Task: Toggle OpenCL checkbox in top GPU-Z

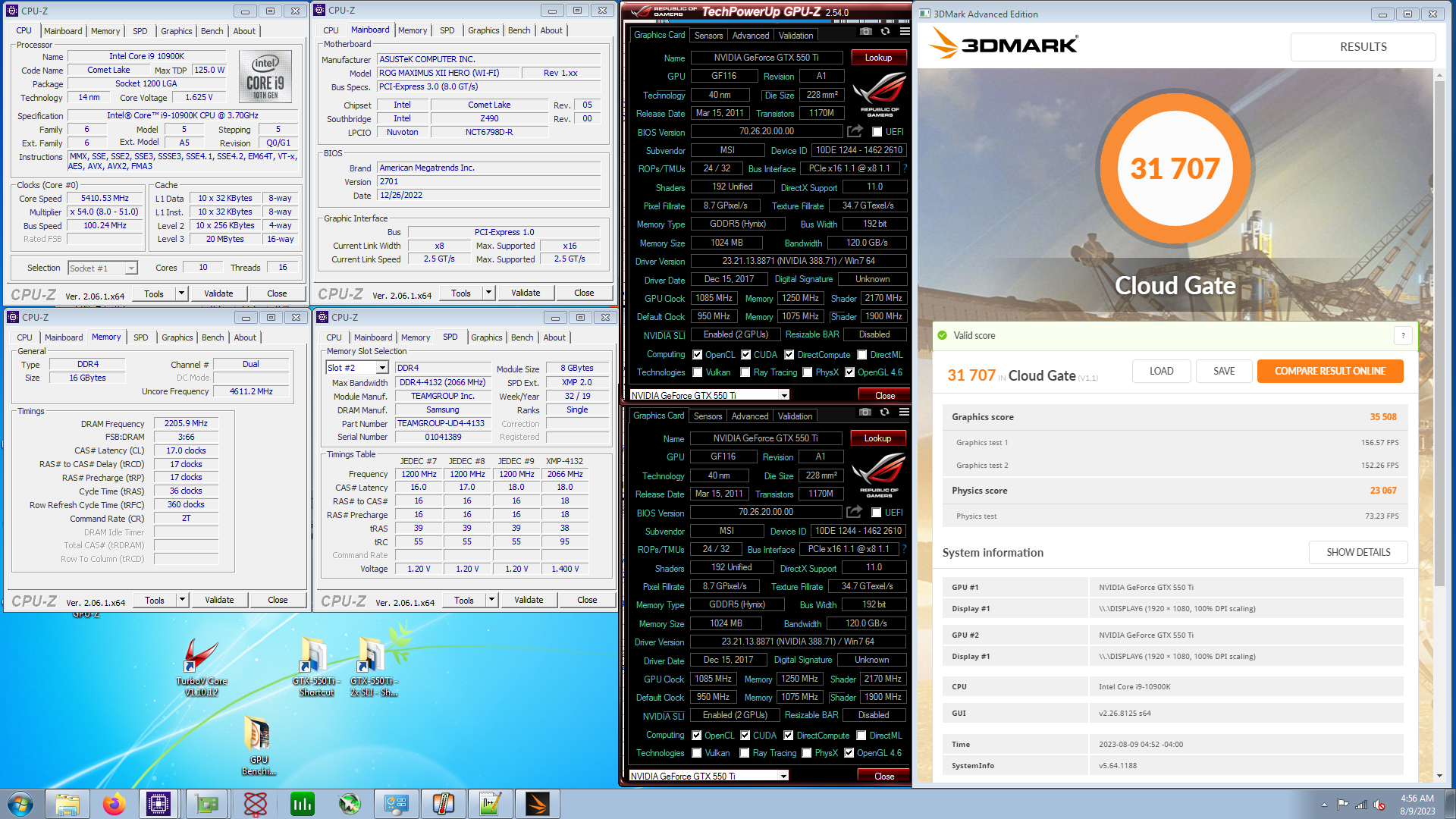Action: (x=698, y=354)
